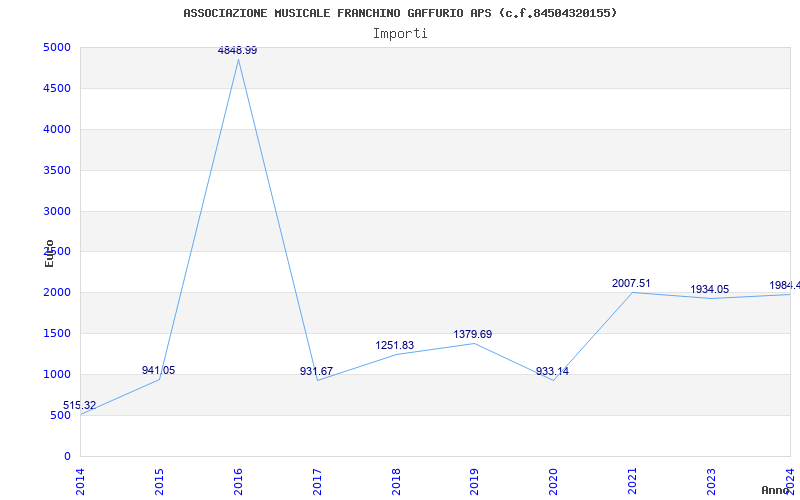Click the 2021 data point on line
The width and height of the screenshot is (800, 500).
pos(632,292)
